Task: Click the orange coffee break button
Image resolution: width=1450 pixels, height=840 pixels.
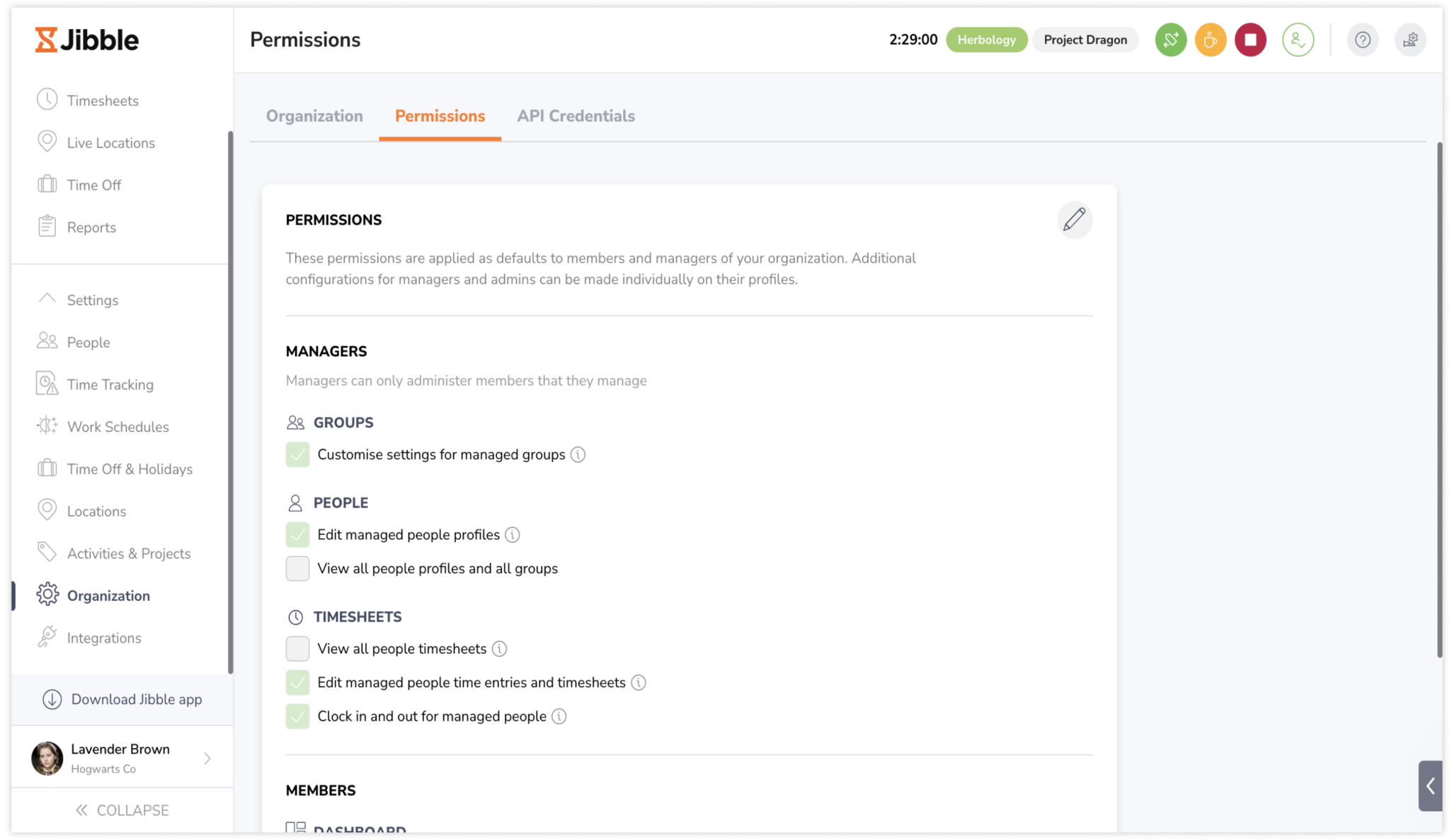Action: click(x=1210, y=40)
